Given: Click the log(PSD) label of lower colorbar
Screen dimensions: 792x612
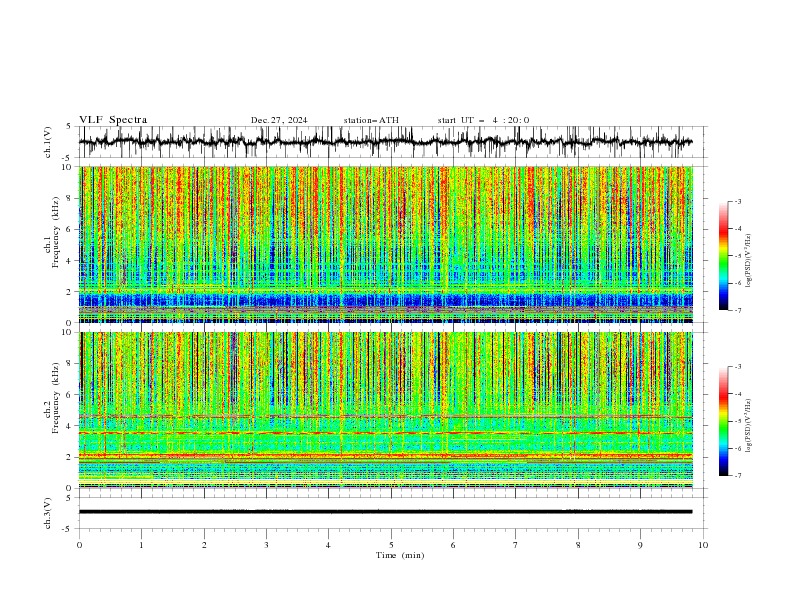Looking at the screenshot, I should [x=748, y=426].
